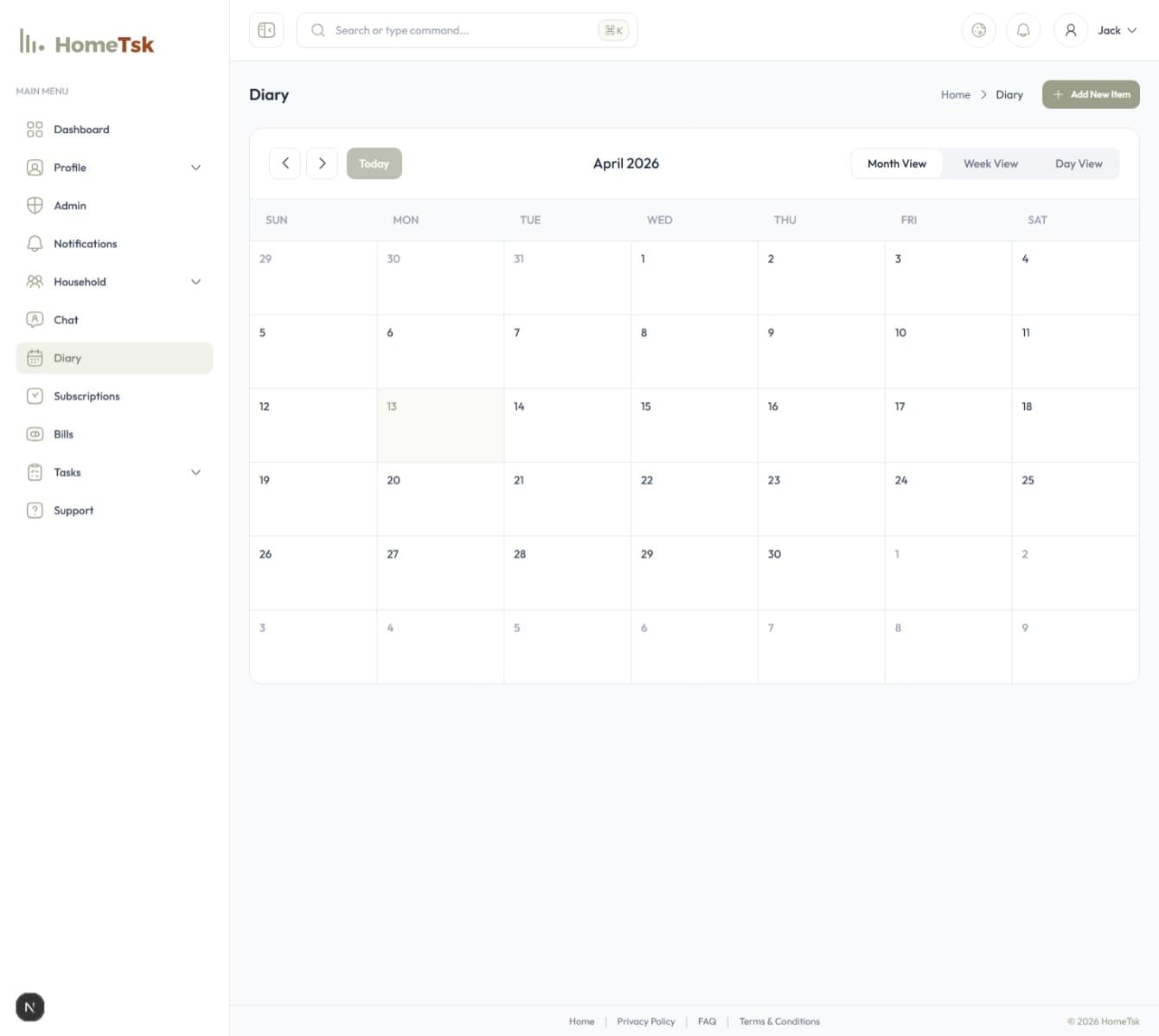Click the Chat icon in sidebar
The width and height of the screenshot is (1159, 1036).
[x=35, y=320]
